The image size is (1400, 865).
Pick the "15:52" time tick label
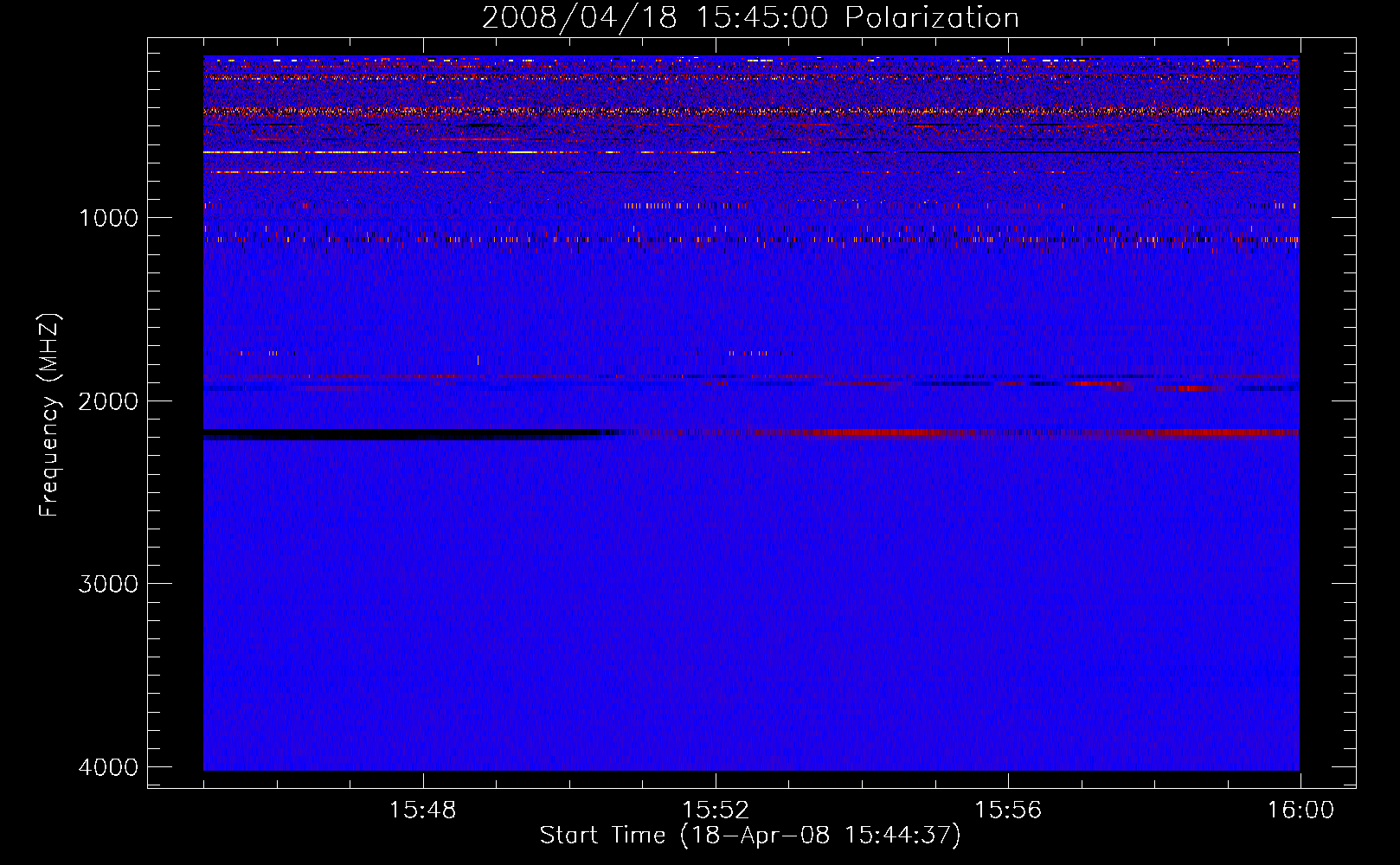pos(715,810)
